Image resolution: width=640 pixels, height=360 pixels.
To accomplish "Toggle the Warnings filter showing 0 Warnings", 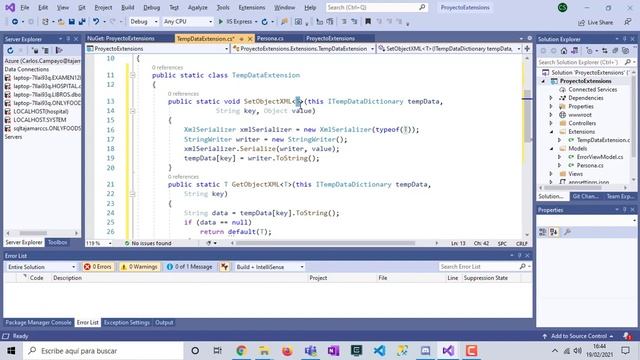I will tap(139, 267).
